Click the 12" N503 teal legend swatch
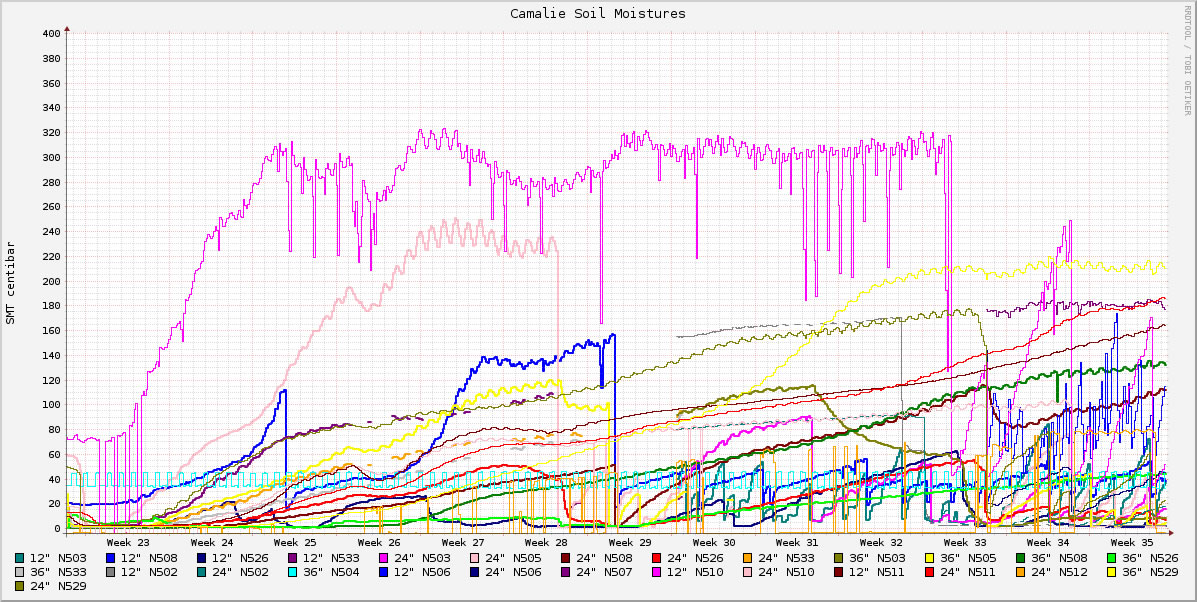Image resolution: width=1197 pixels, height=602 pixels. 20,557
